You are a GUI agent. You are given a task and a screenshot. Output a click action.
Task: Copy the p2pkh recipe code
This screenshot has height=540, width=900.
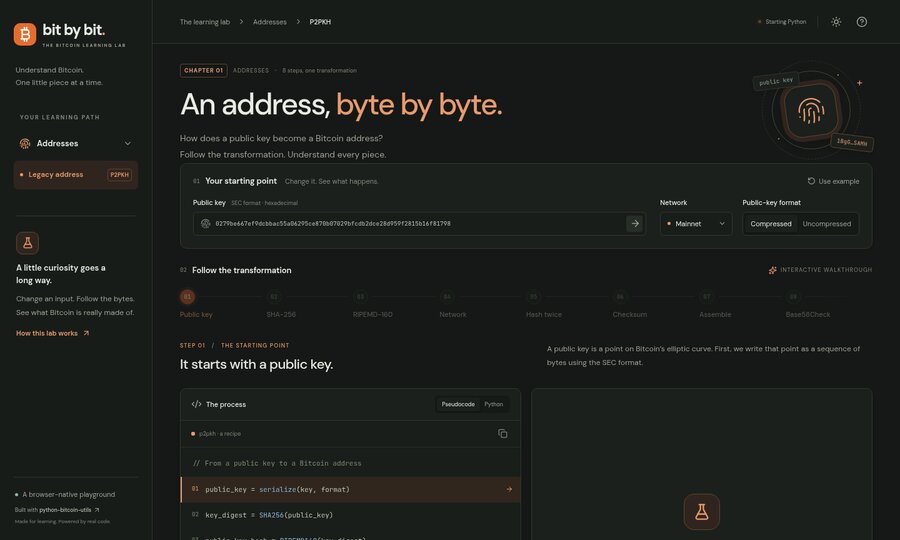pyautogui.click(x=503, y=434)
